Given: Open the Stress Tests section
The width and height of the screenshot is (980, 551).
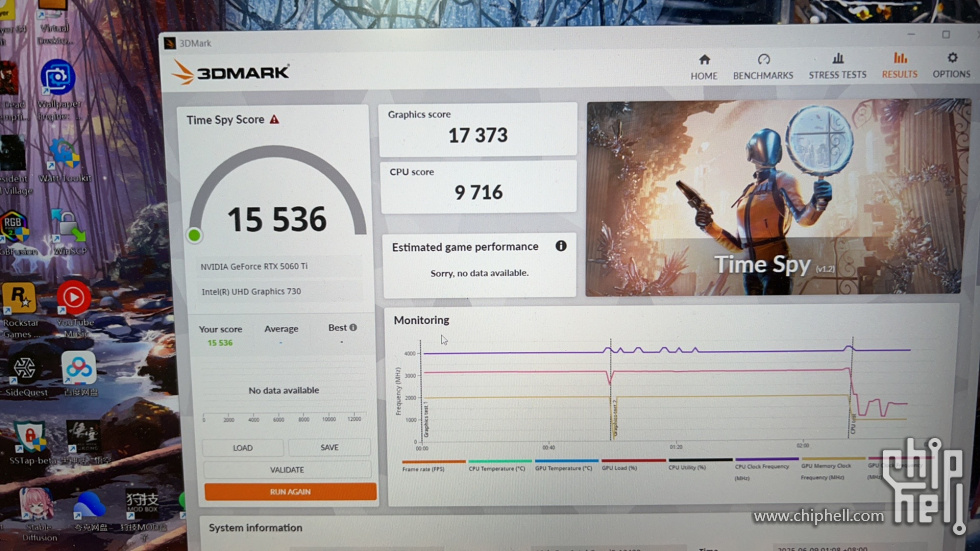Looking at the screenshot, I should pyautogui.click(x=838, y=66).
